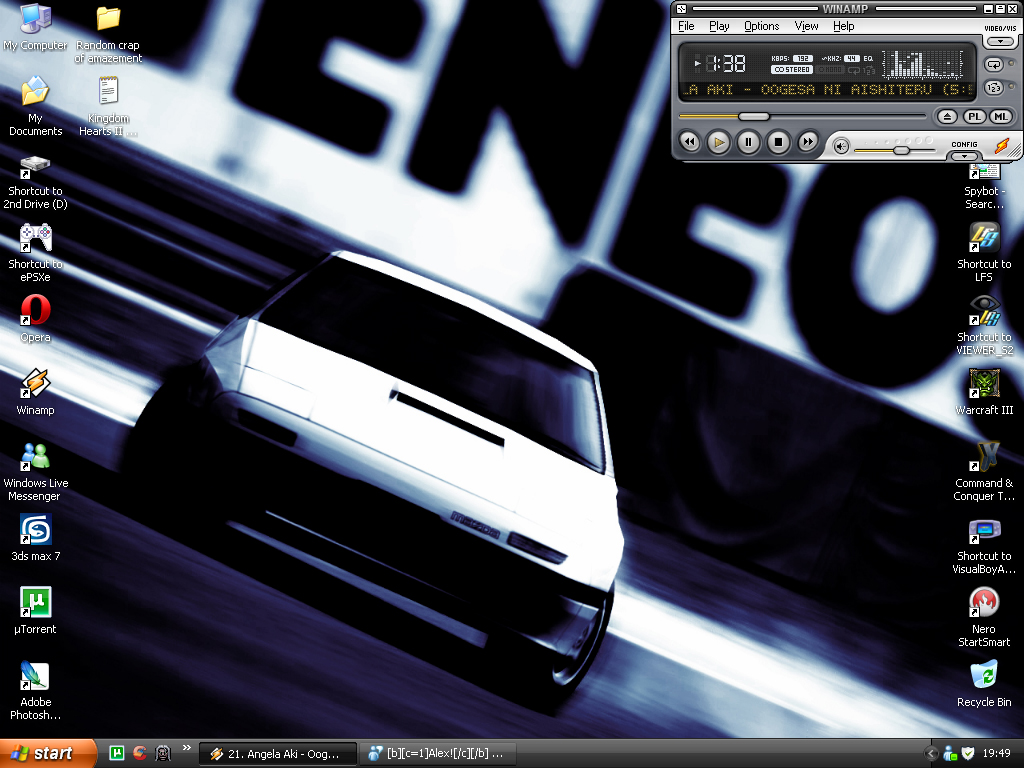
Task: Click the eject/open file button in Winamp
Action: 948,117
